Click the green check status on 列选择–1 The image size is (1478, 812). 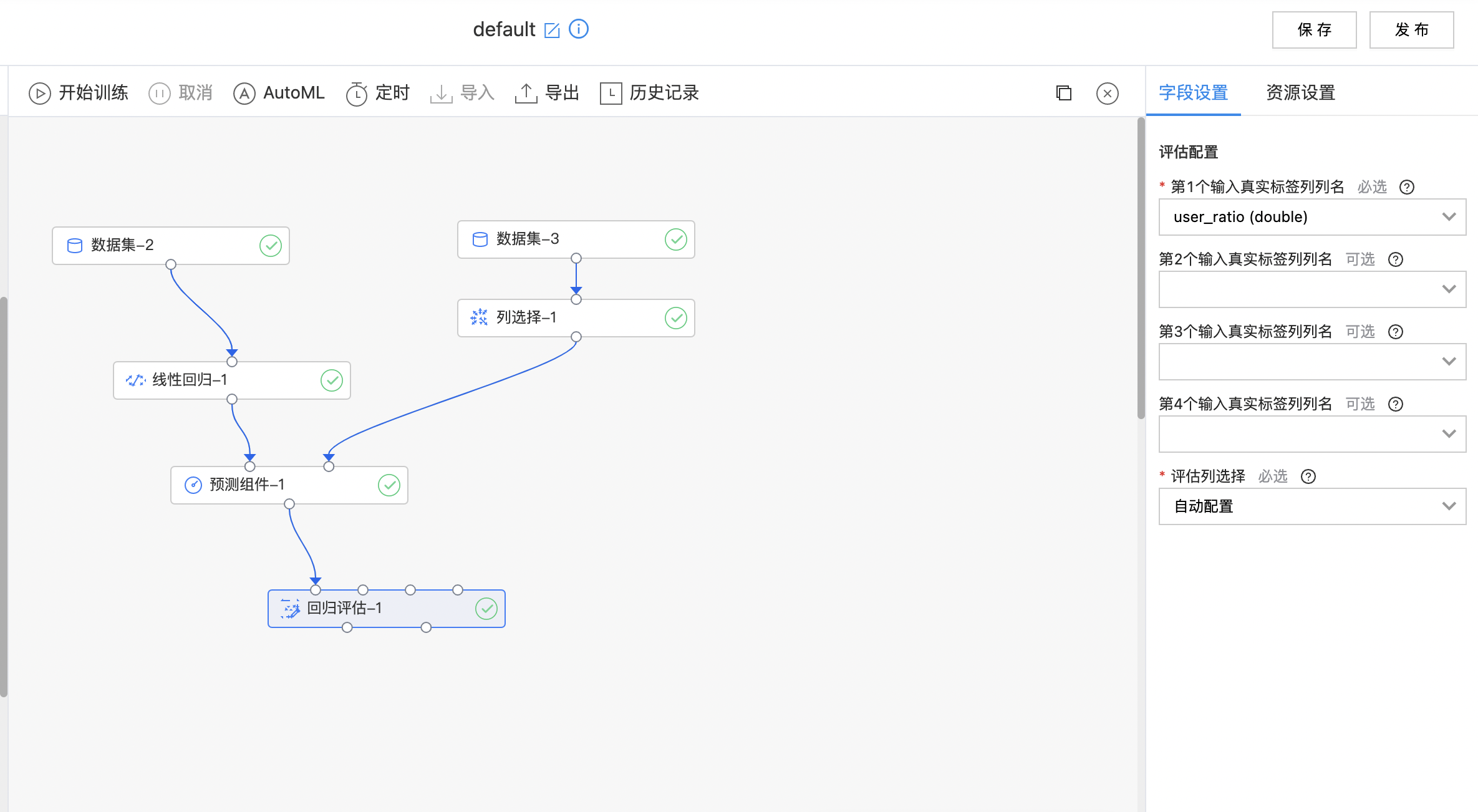[x=675, y=318]
